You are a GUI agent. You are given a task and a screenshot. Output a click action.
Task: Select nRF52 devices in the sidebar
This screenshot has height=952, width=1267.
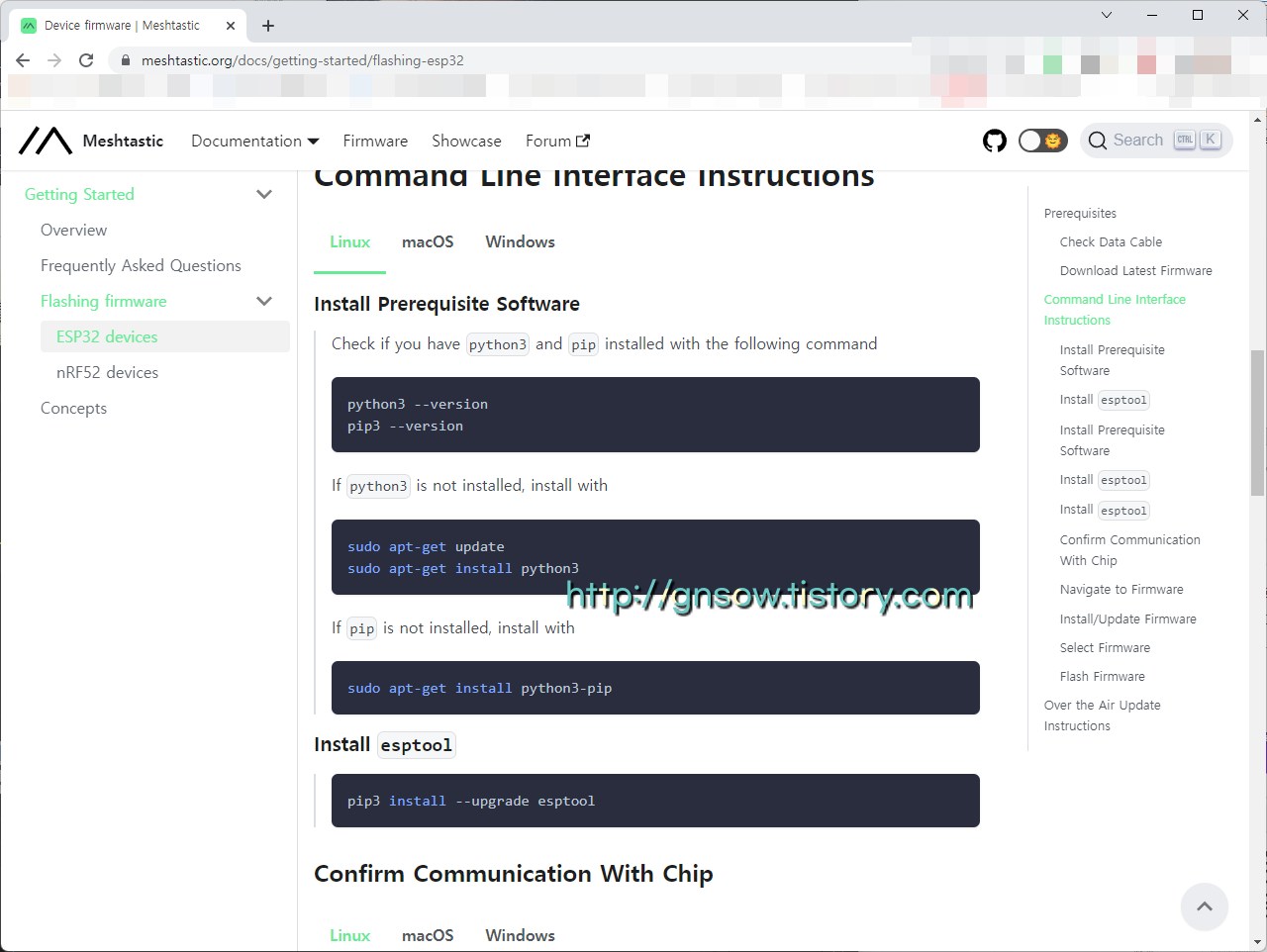pos(107,372)
